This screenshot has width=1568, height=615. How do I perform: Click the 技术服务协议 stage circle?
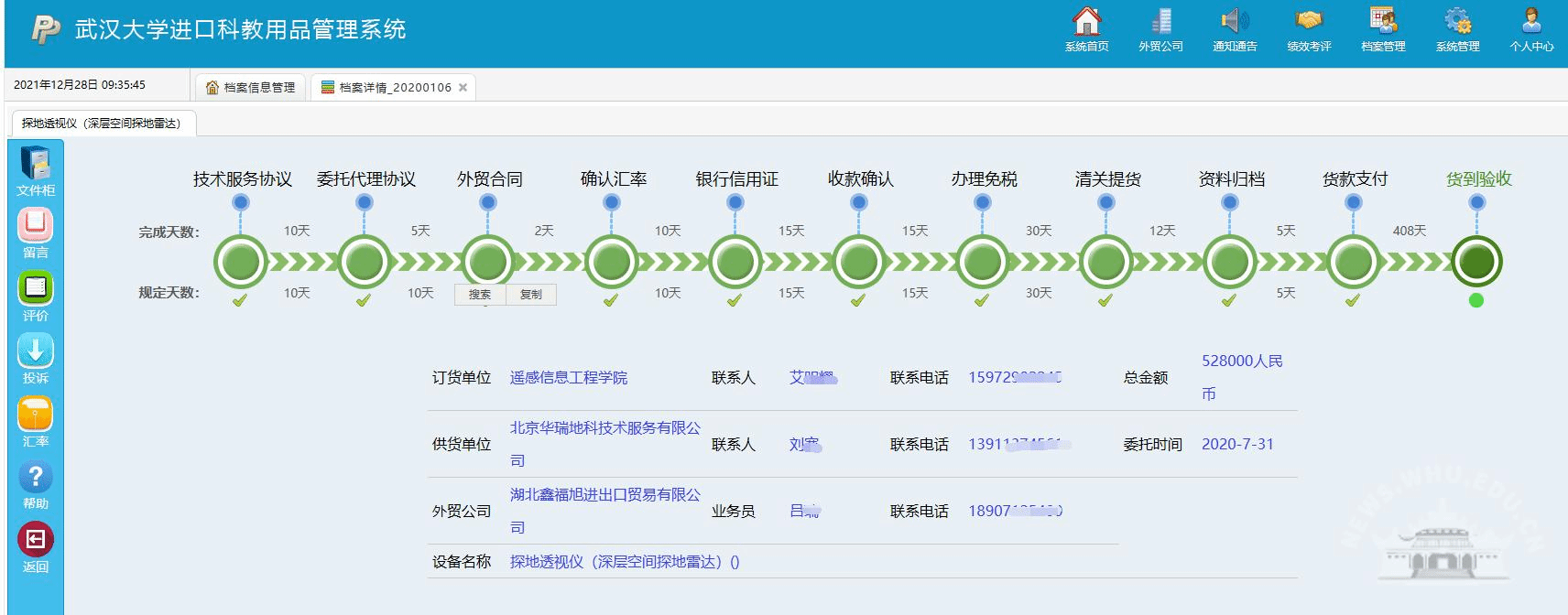240,262
